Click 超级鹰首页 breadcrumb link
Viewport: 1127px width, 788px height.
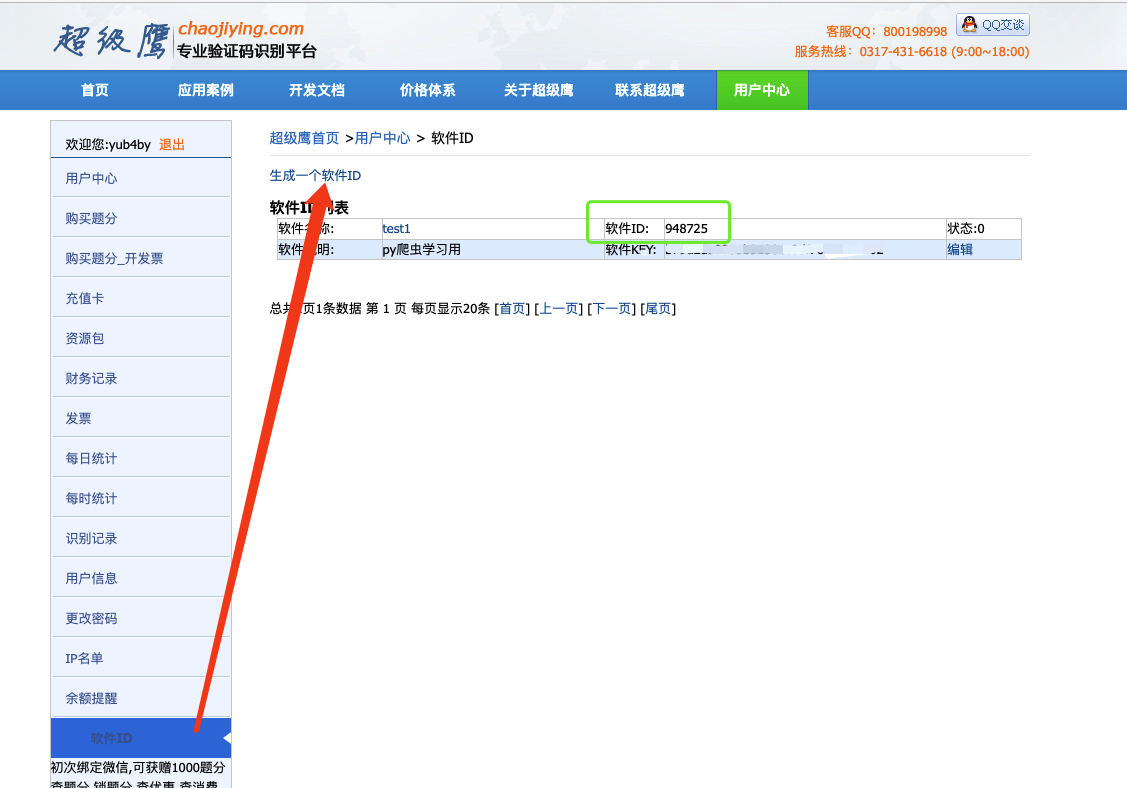(304, 138)
